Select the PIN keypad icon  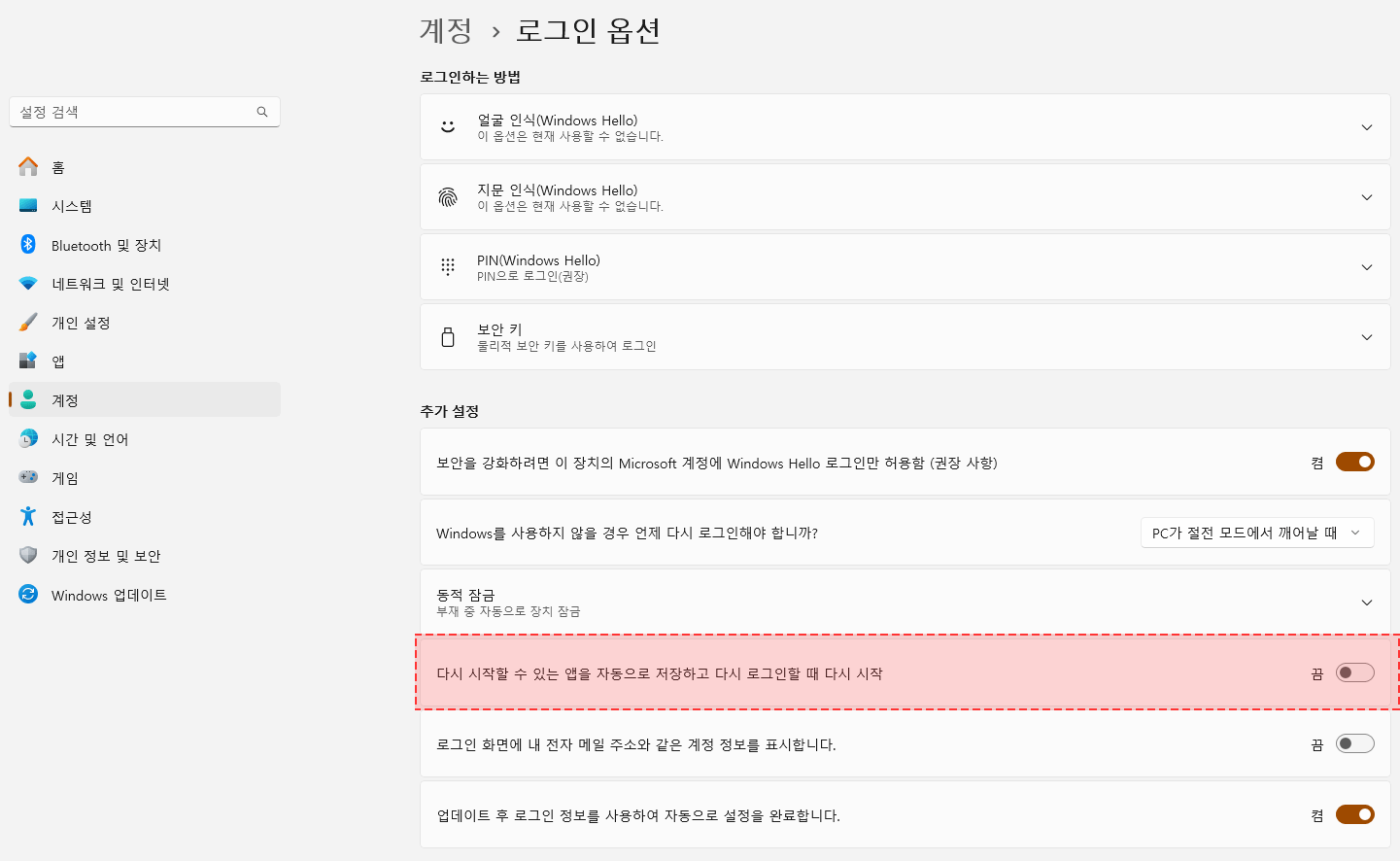(447, 266)
